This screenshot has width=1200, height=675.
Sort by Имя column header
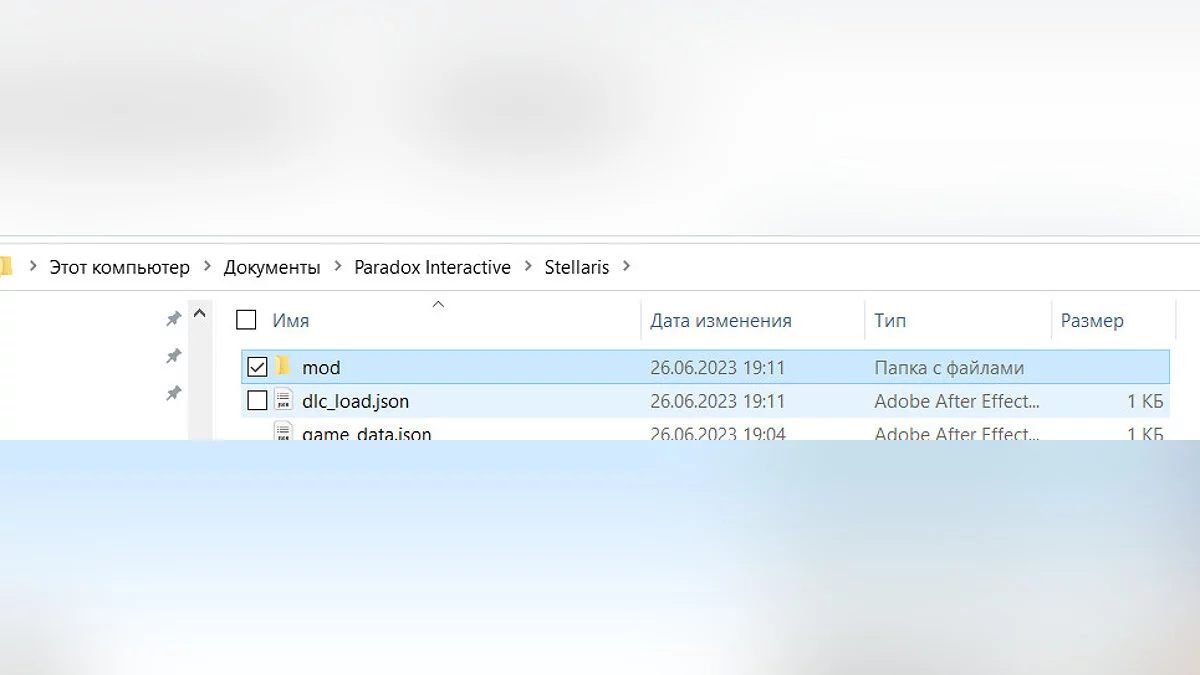pos(291,321)
